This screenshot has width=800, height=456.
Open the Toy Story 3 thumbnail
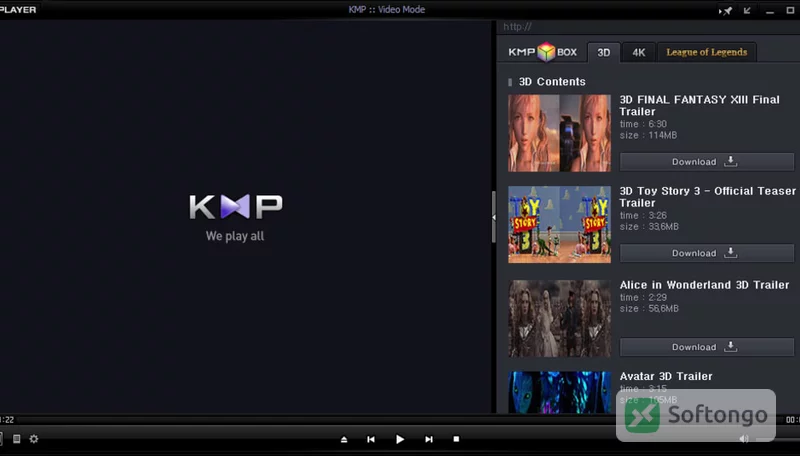(559, 224)
